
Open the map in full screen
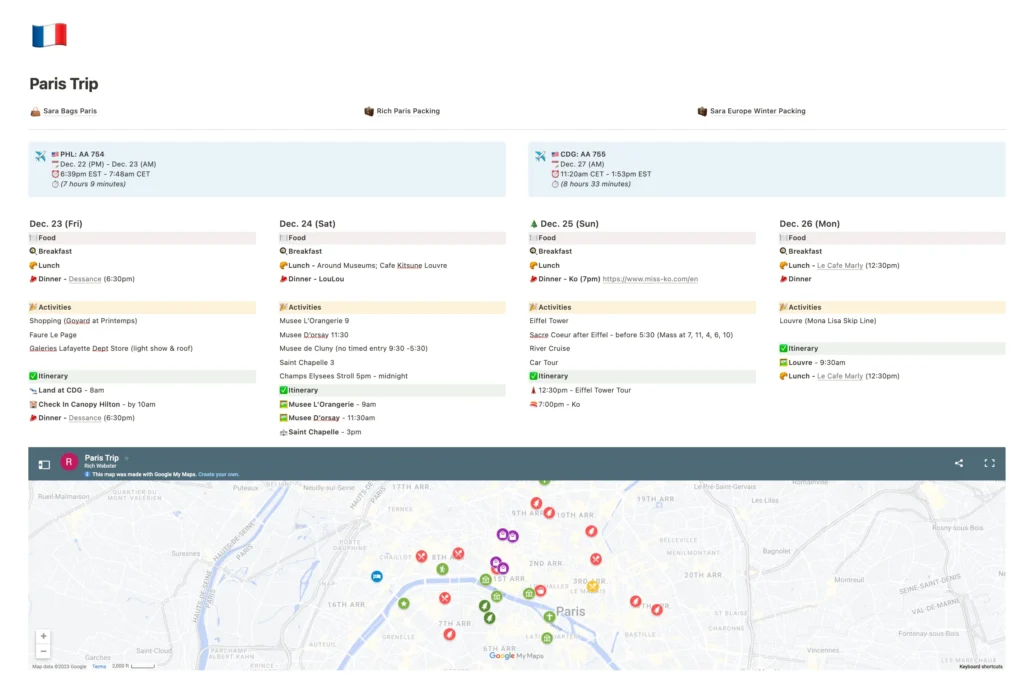point(989,463)
